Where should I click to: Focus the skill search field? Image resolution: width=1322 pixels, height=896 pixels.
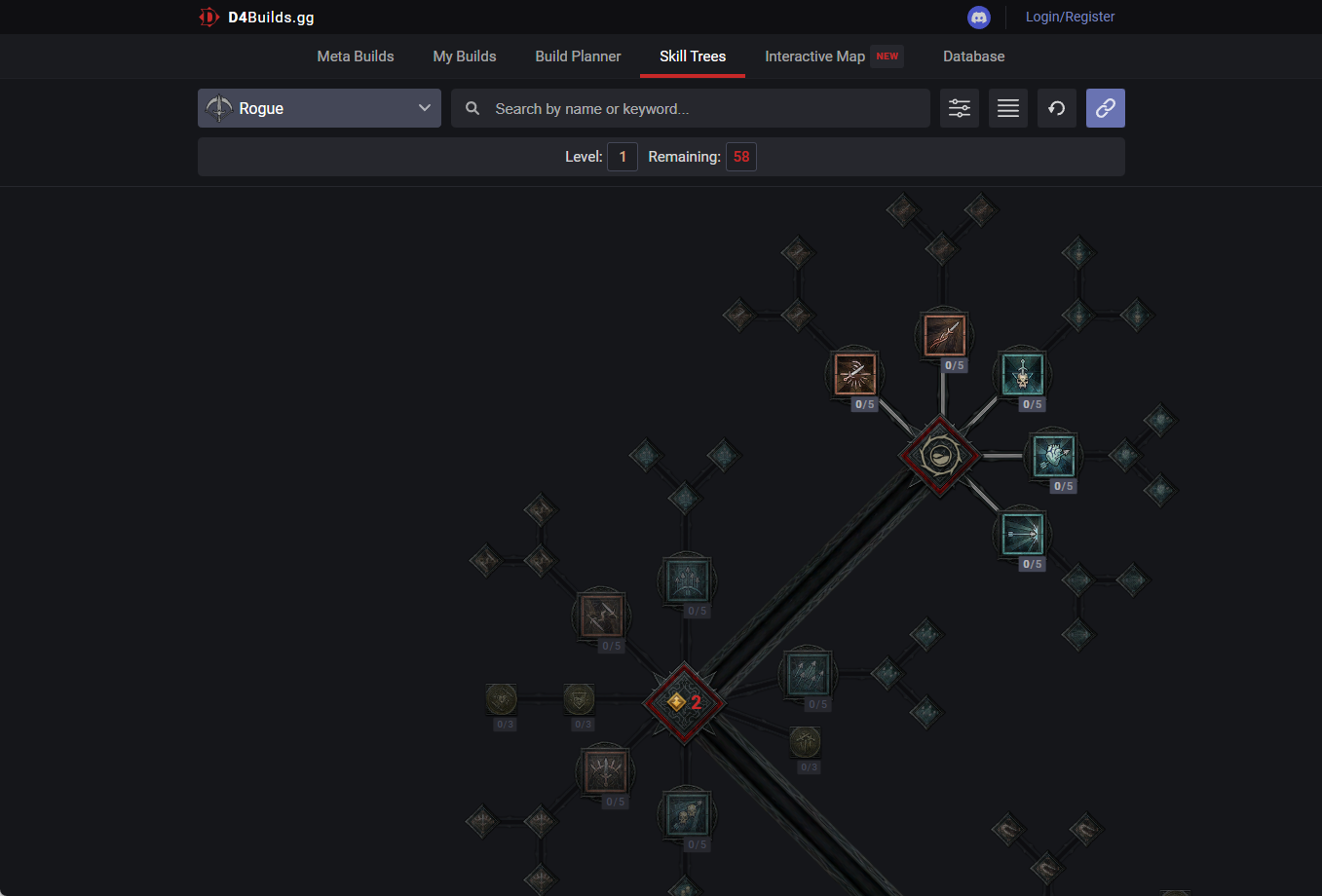coord(691,108)
